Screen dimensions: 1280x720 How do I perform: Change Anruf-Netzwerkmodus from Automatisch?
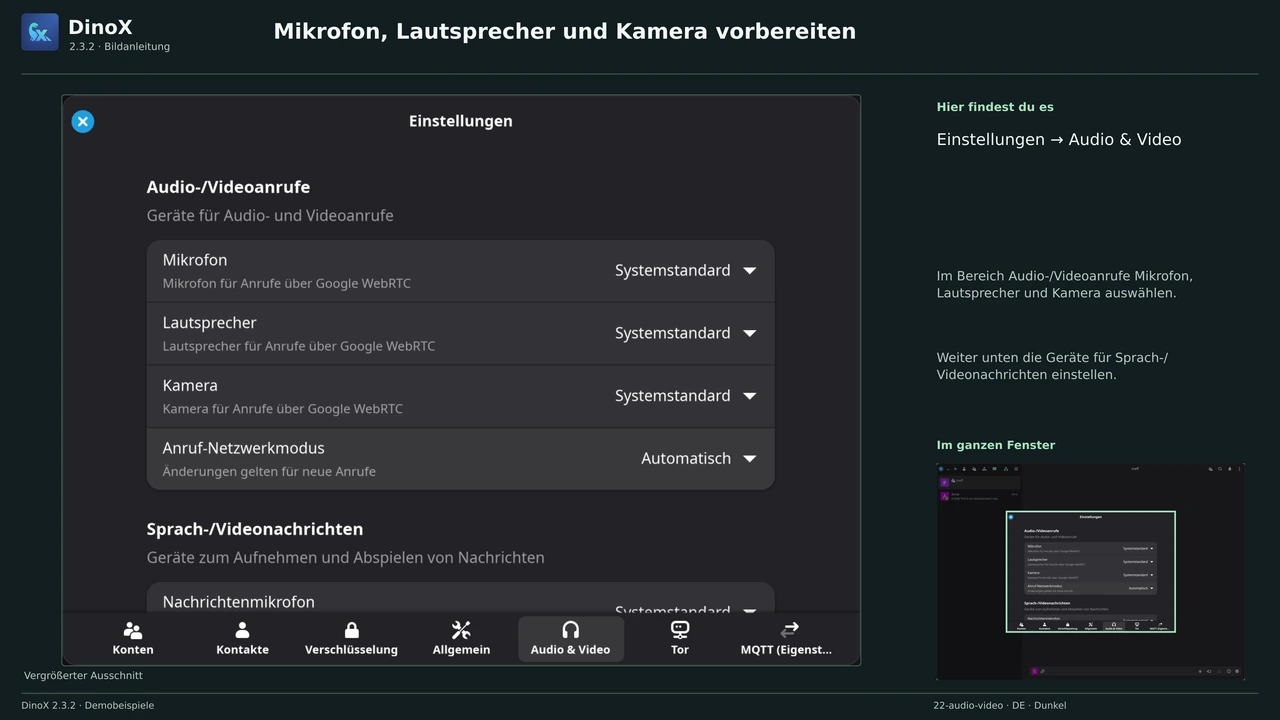(699, 459)
